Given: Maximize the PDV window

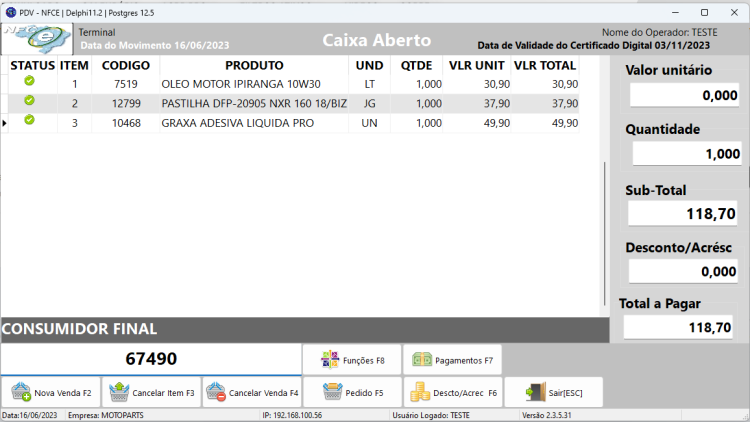Looking at the screenshot, I should (704, 12).
